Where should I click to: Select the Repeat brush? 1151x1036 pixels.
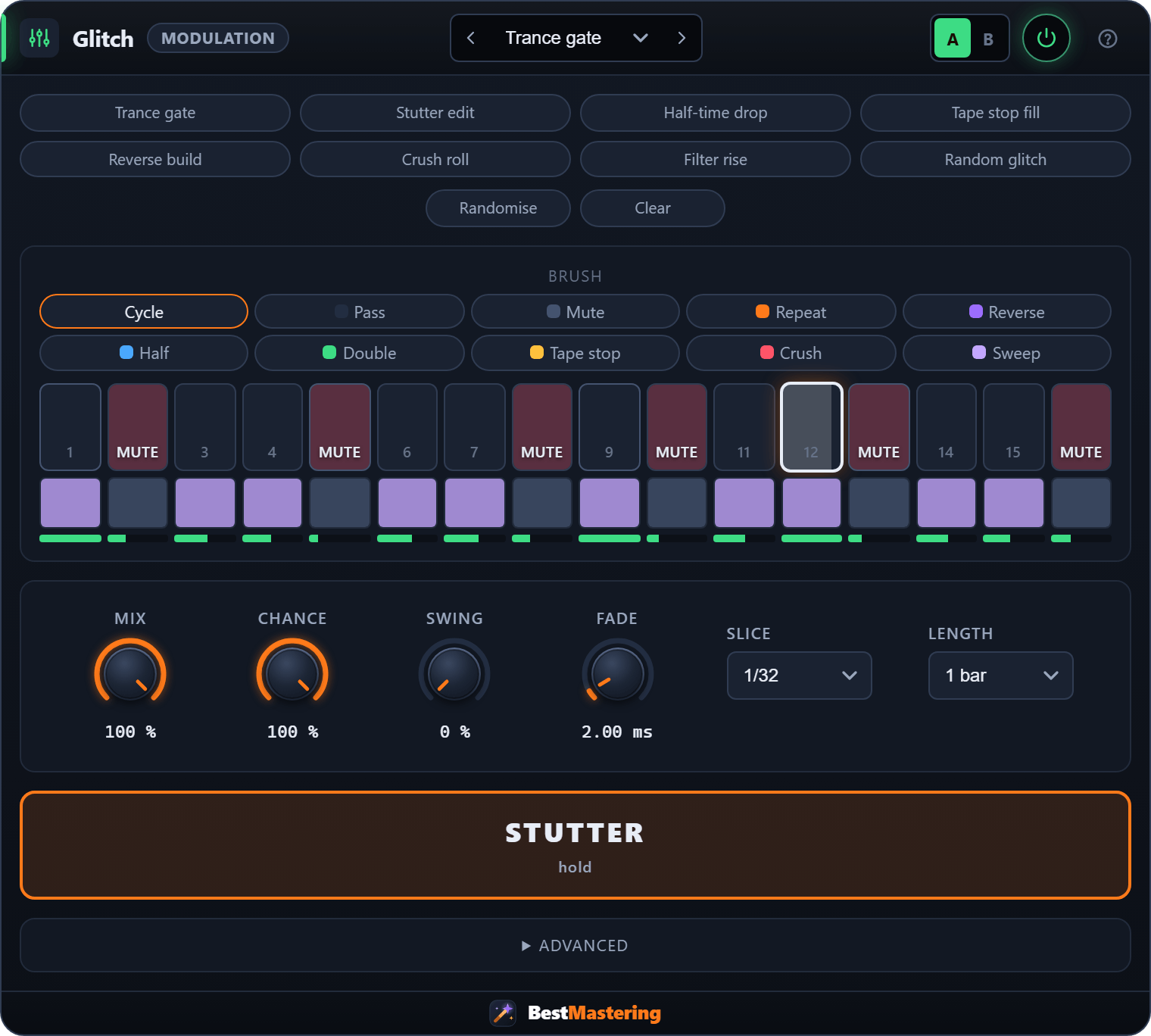pyautogui.click(x=791, y=312)
